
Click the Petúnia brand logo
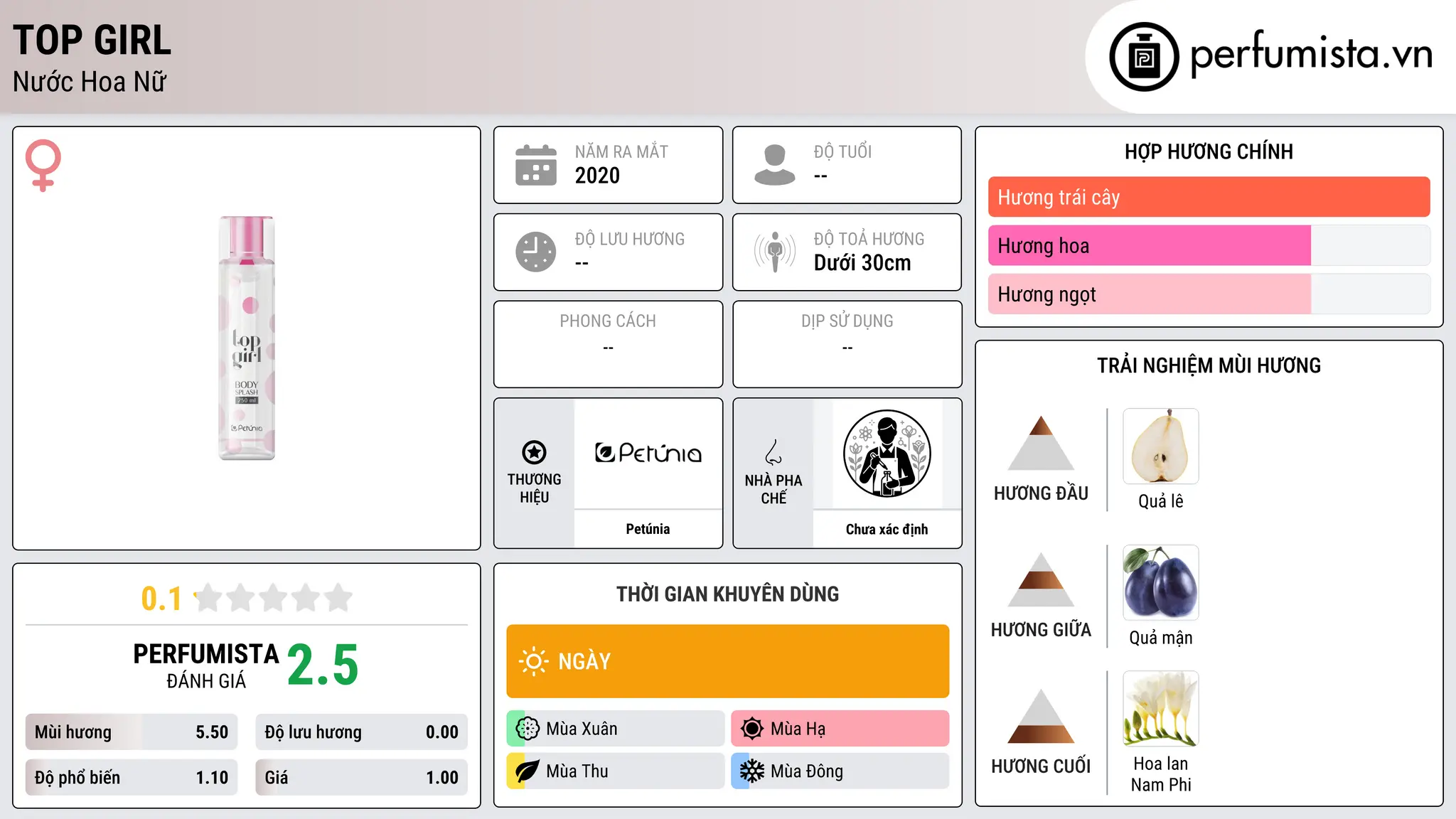(648, 453)
